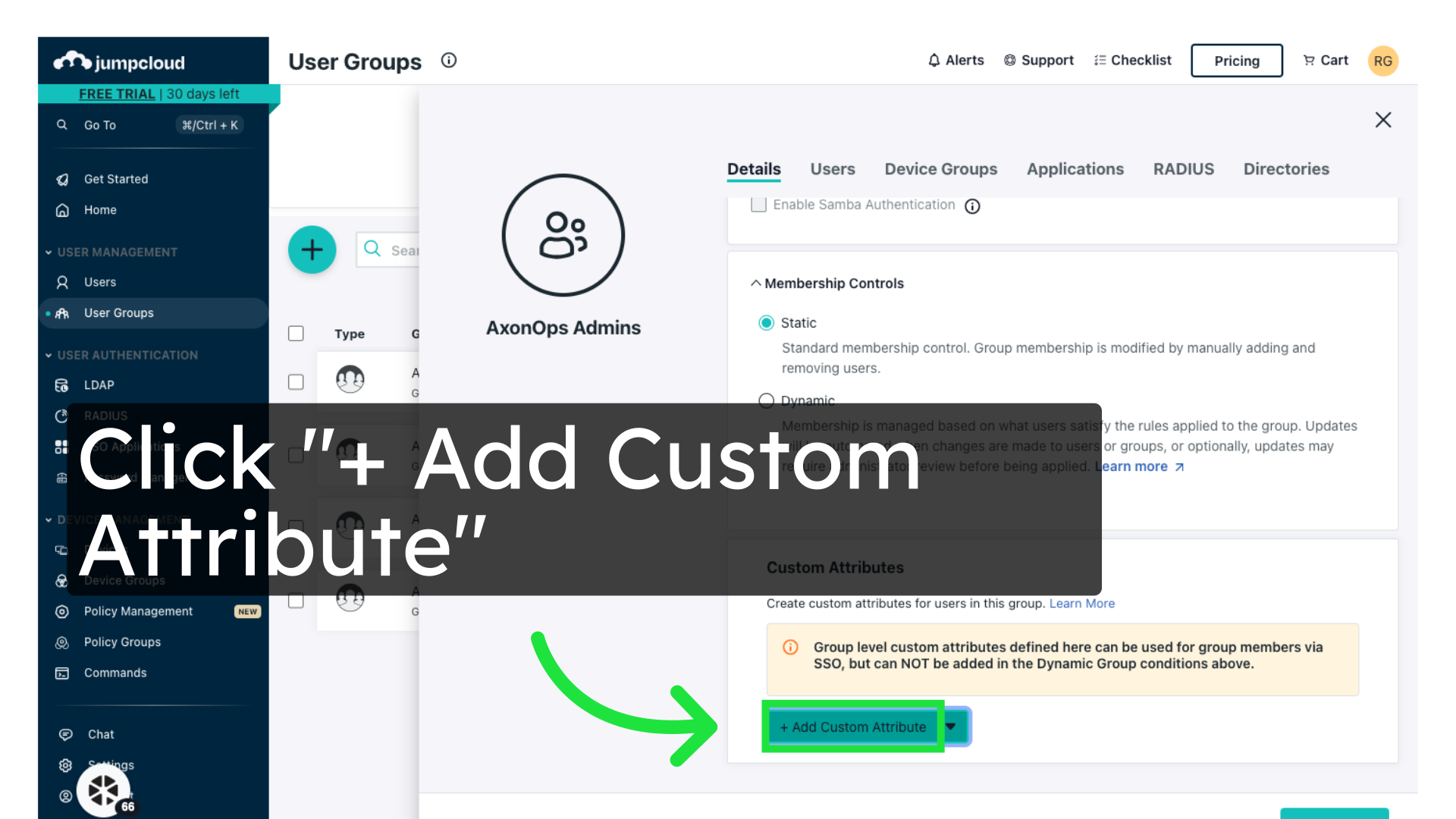Click the + Add Custom Attribute button
This screenshot has width=1456, height=819.
pyautogui.click(x=852, y=726)
